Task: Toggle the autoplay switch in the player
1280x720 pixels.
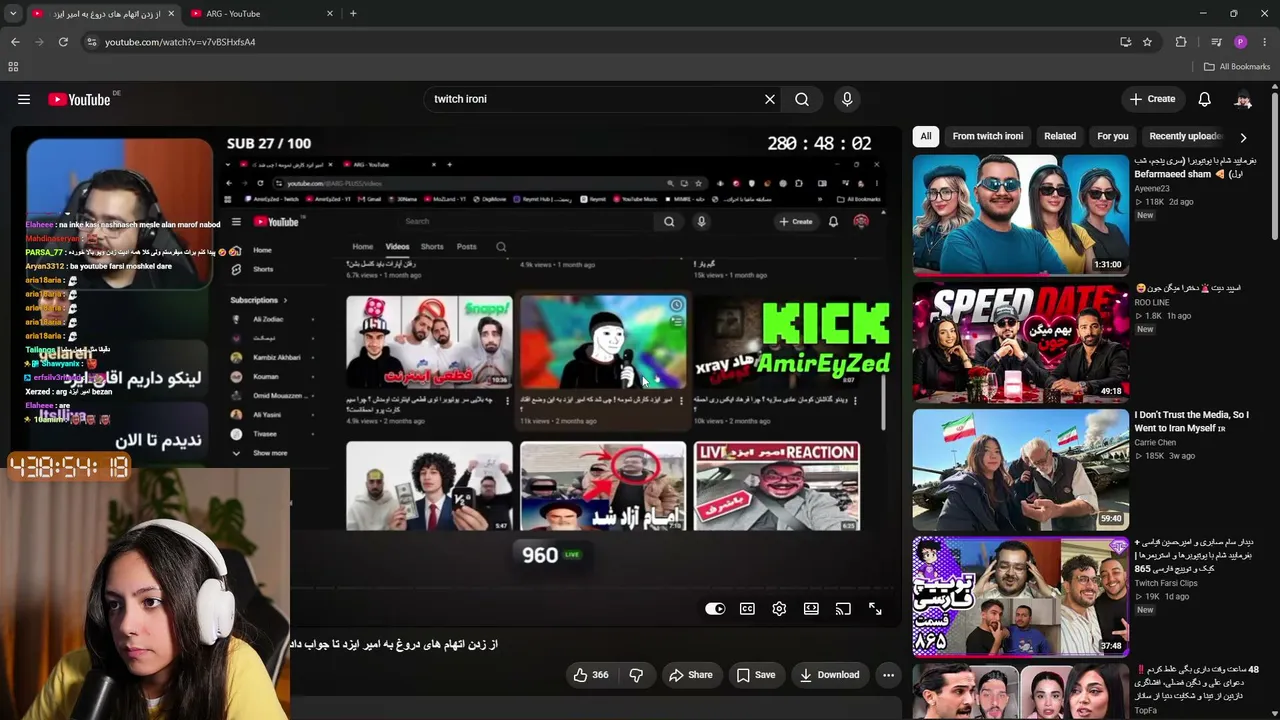Action: [715, 609]
